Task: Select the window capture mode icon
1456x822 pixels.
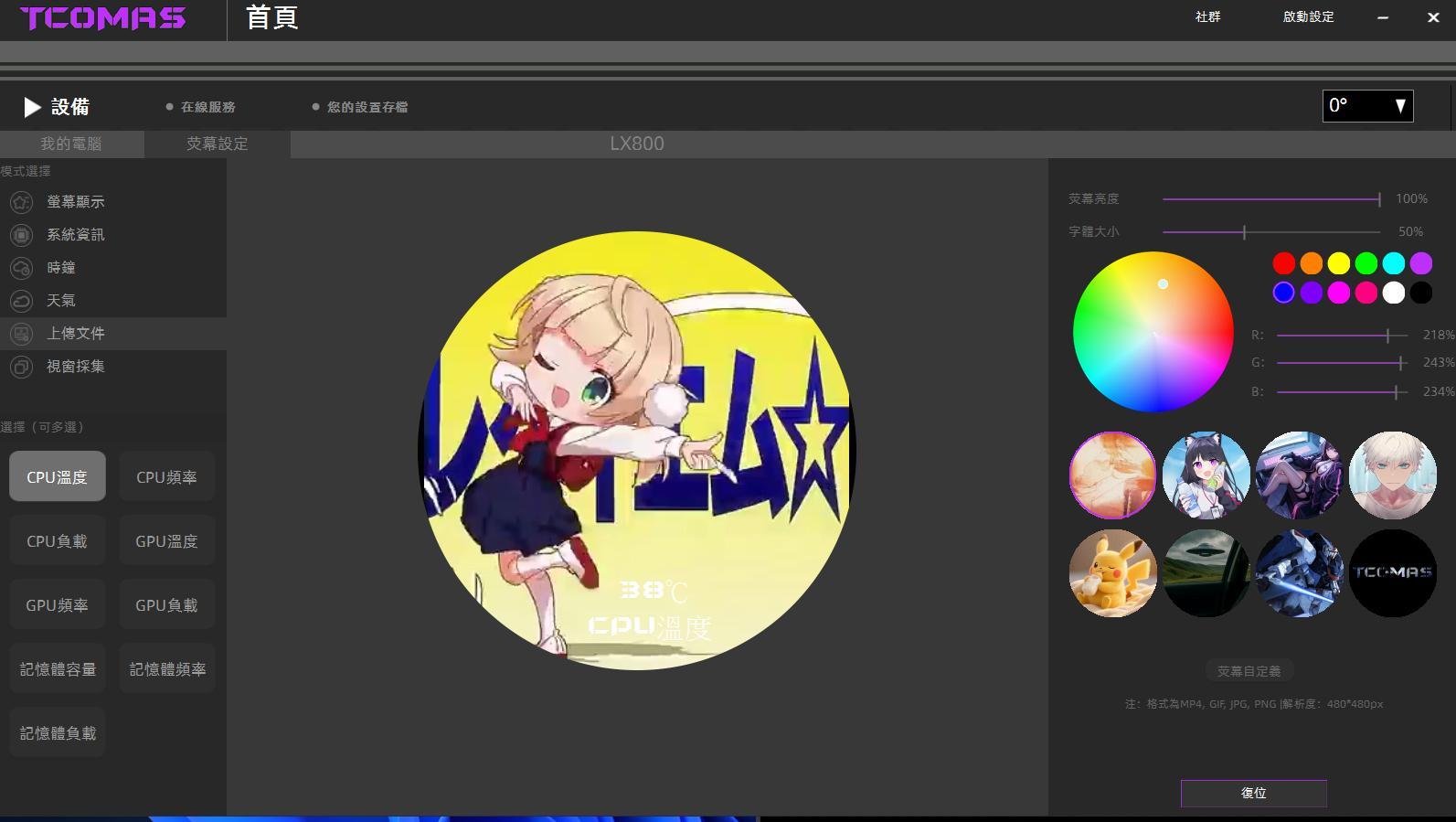Action: (21, 367)
